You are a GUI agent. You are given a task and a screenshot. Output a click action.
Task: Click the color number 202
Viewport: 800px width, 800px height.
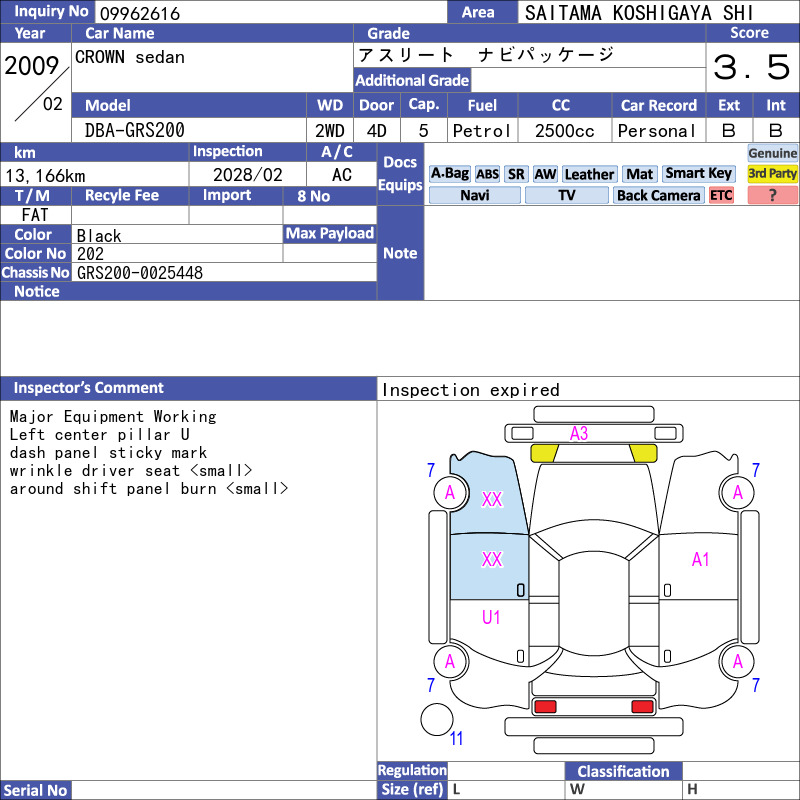point(90,254)
